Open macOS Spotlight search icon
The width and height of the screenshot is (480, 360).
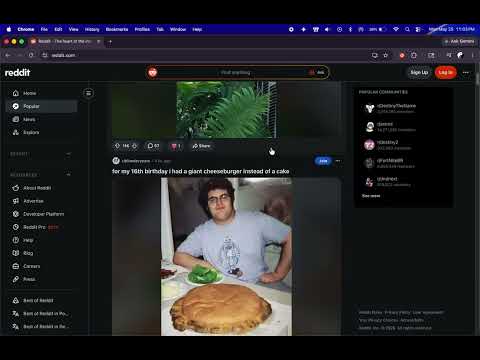[407, 29]
